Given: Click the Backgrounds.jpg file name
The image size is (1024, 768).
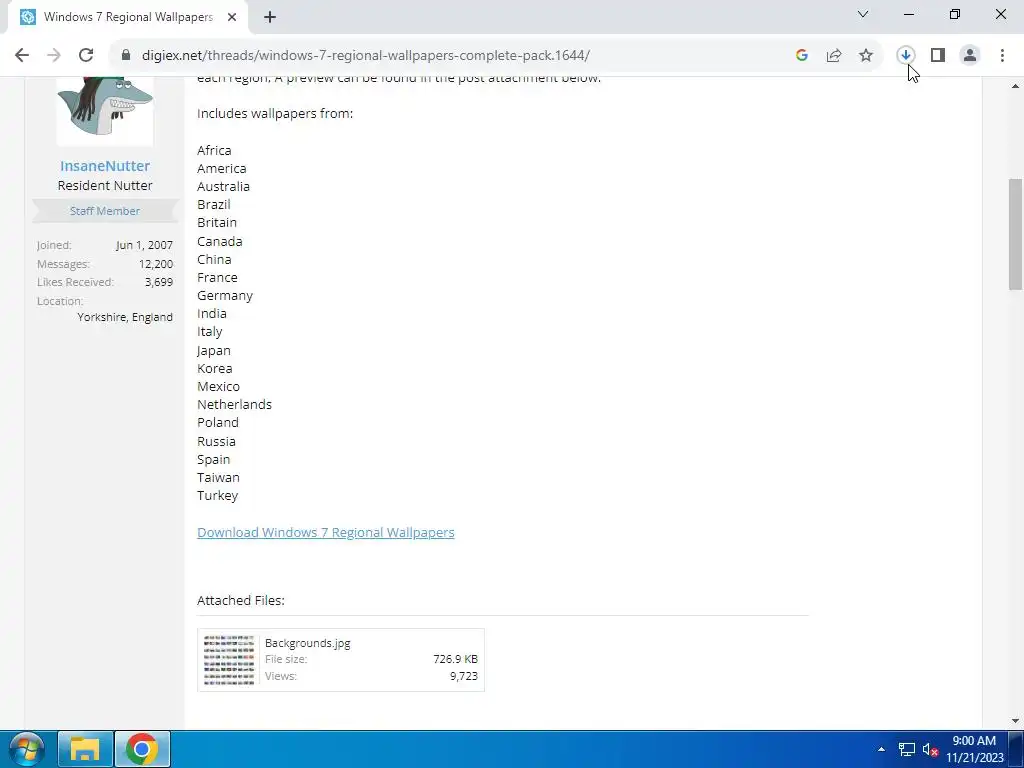Looking at the screenshot, I should (308, 643).
